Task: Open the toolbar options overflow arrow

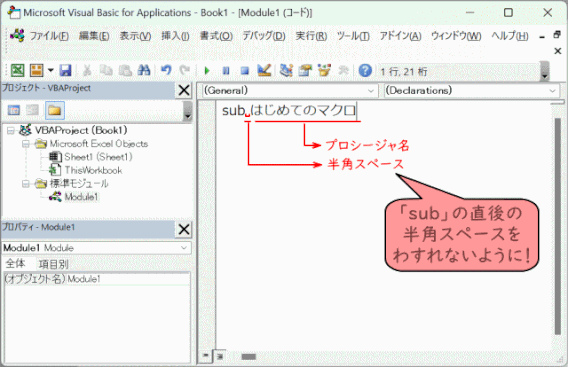Action: click(545, 71)
